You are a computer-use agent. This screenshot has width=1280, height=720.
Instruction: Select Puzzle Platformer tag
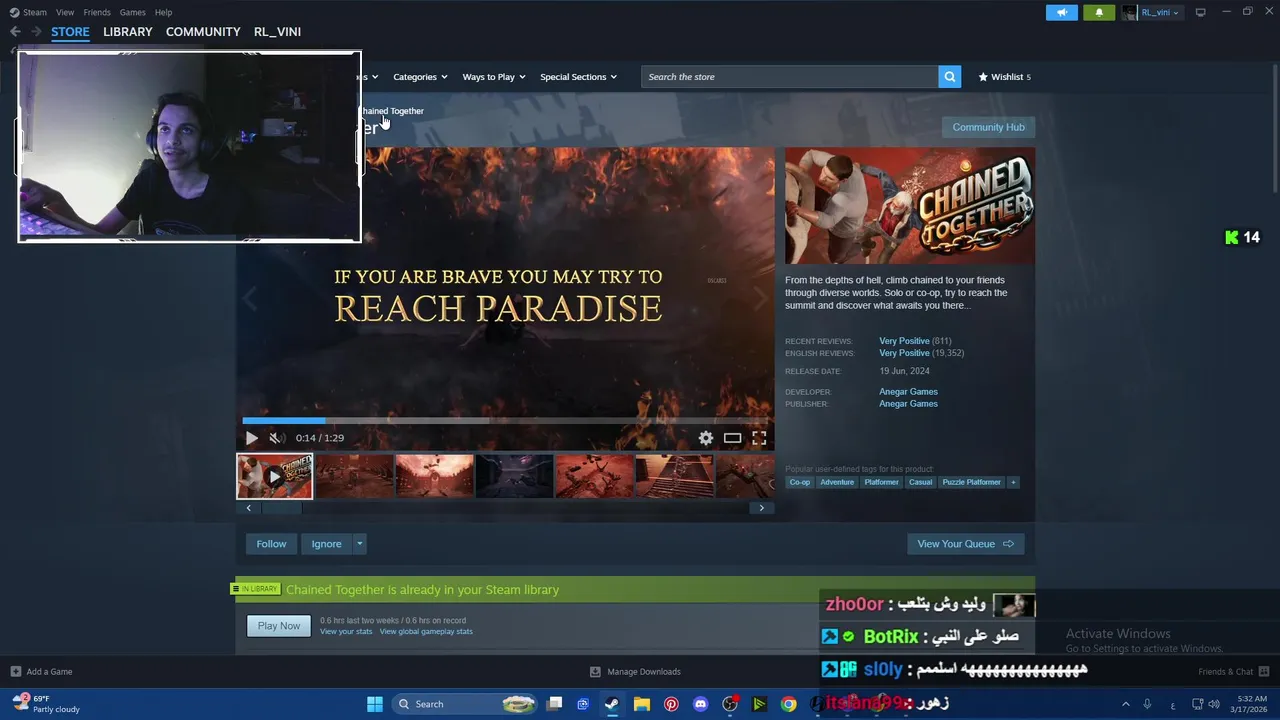coord(971,482)
